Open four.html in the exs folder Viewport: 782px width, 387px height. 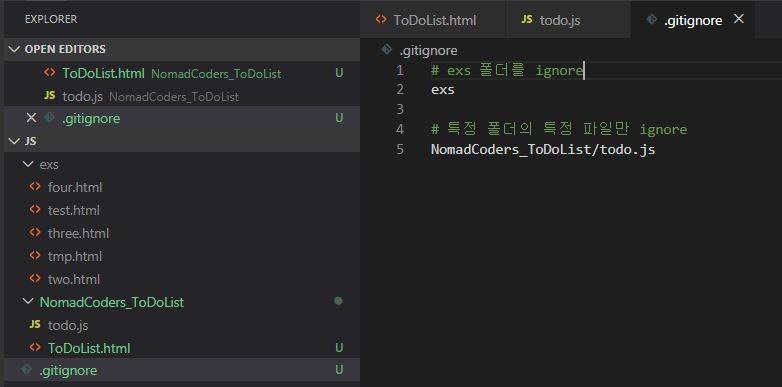182,188
